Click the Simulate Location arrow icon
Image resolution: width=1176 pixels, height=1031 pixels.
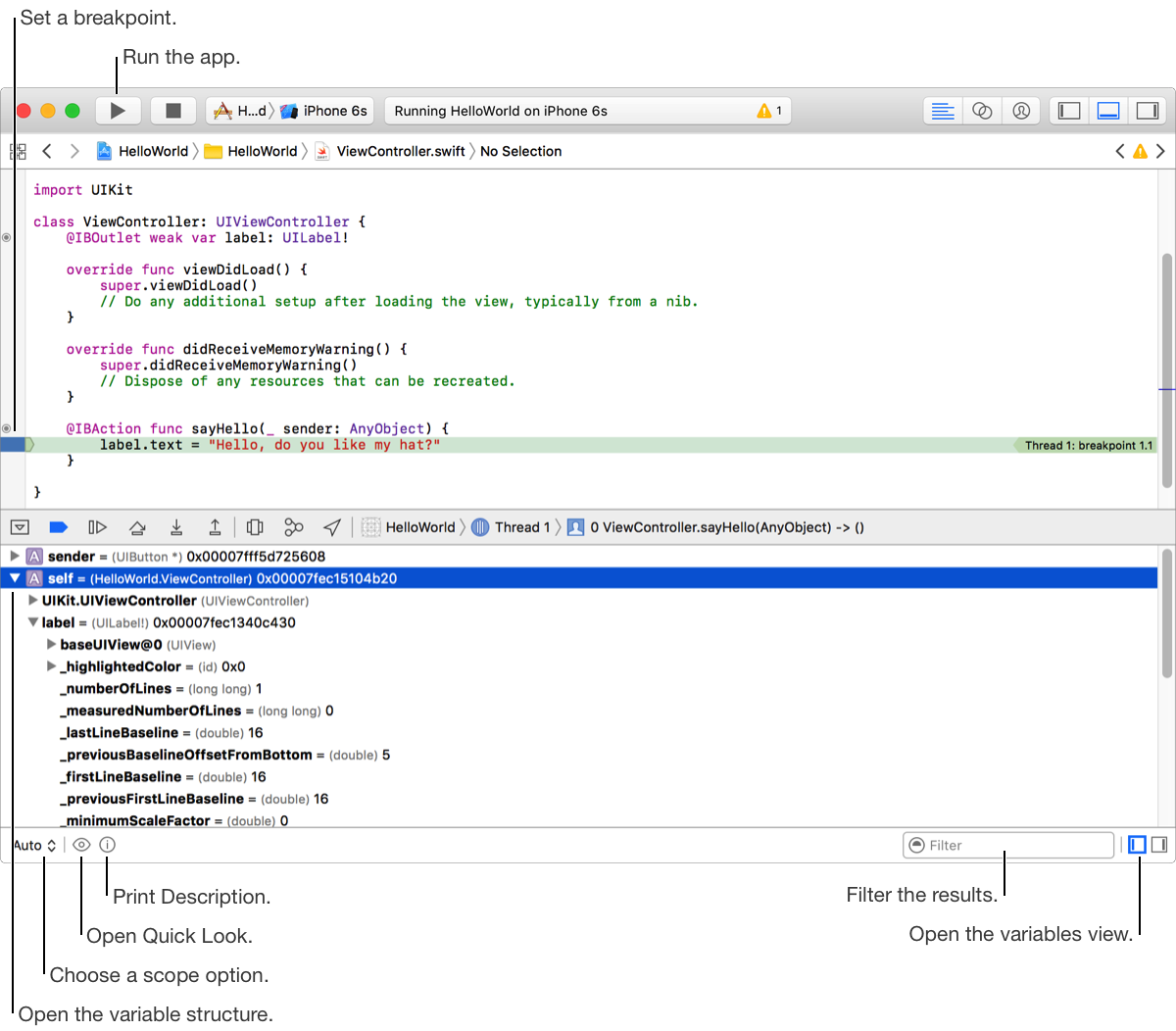[x=332, y=527]
